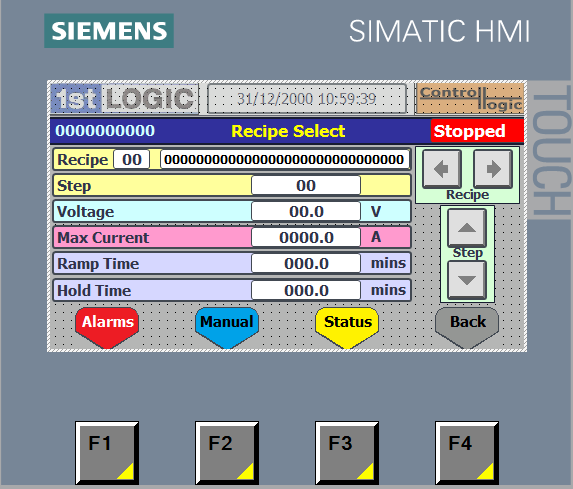Image resolution: width=573 pixels, height=489 pixels.
Task: Edit the Ramp Time value field
Action: [x=306, y=263]
